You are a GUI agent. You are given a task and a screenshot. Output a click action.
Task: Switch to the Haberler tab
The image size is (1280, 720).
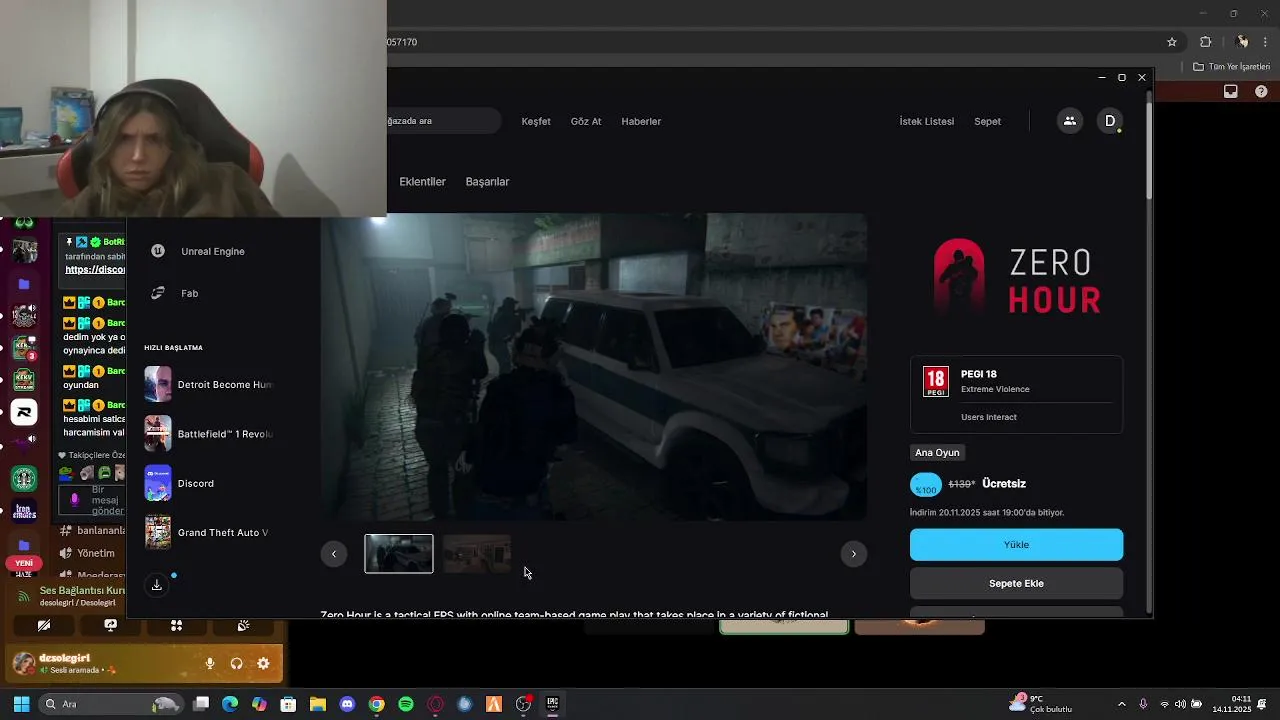tap(641, 121)
